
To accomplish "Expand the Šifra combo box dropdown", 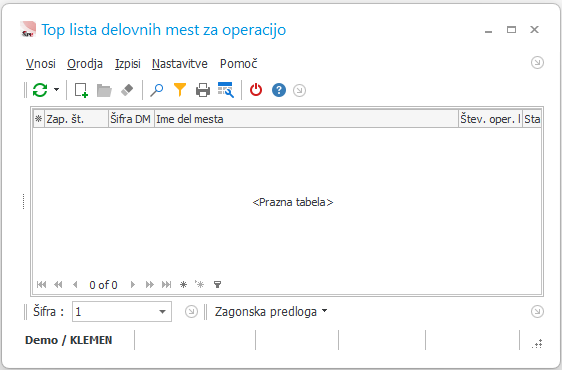I will 162,312.
